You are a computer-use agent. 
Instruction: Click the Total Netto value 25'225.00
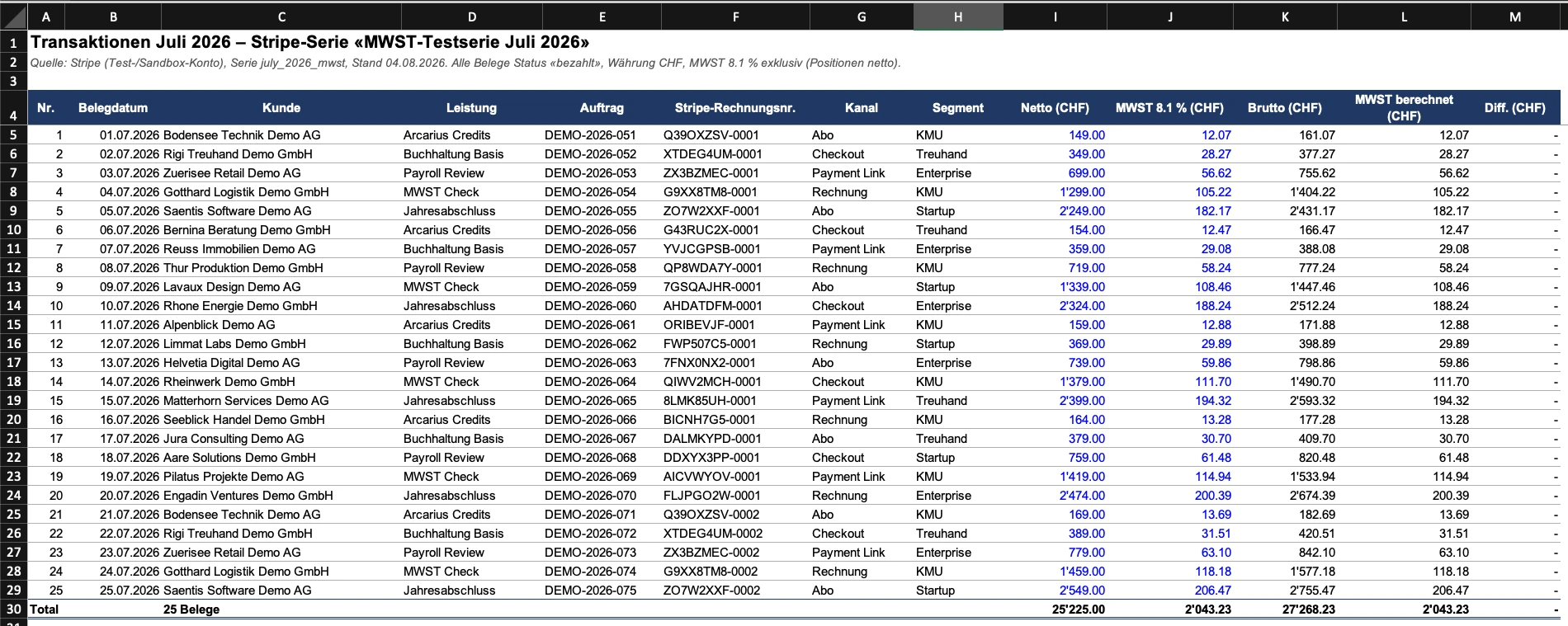pos(1078,610)
